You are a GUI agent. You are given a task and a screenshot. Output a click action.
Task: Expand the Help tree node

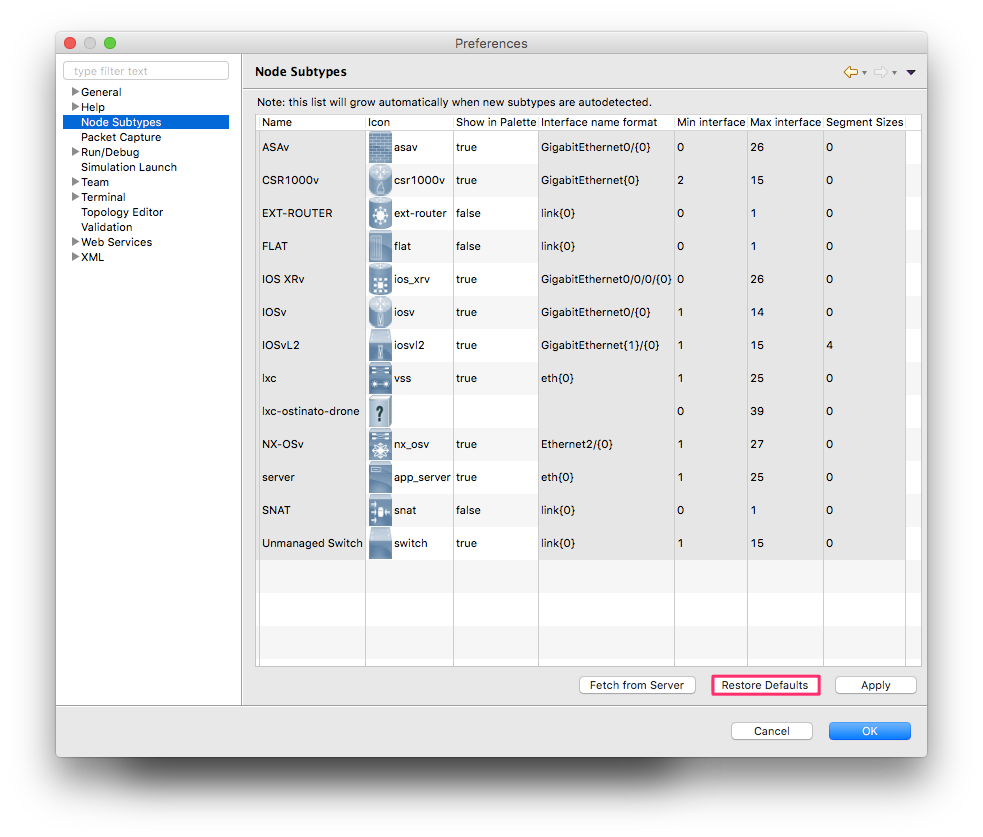coord(75,107)
